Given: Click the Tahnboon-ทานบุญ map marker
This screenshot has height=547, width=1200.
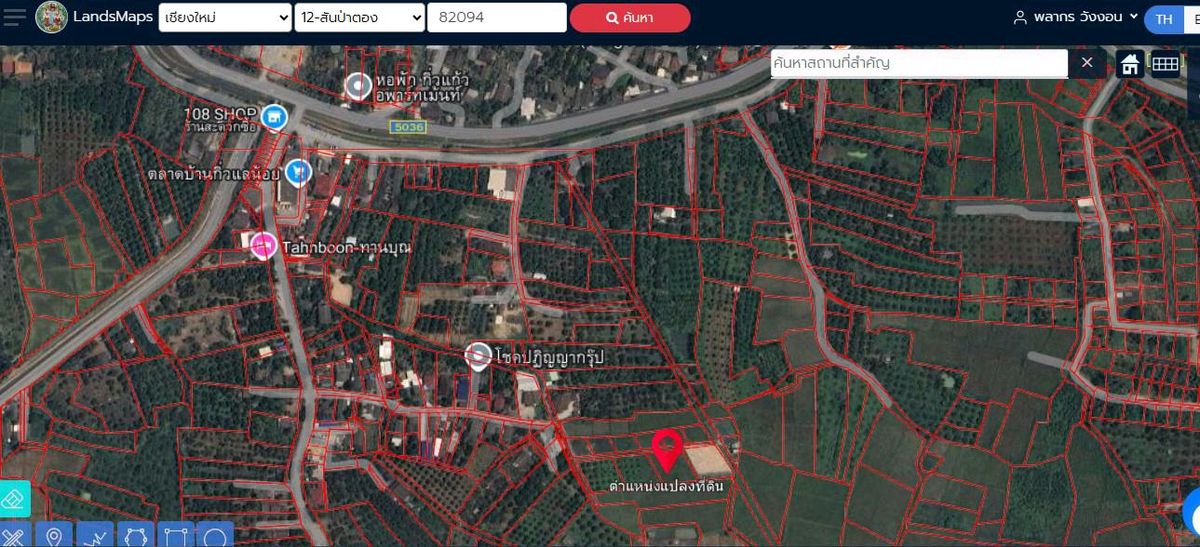Looking at the screenshot, I should coord(263,245).
